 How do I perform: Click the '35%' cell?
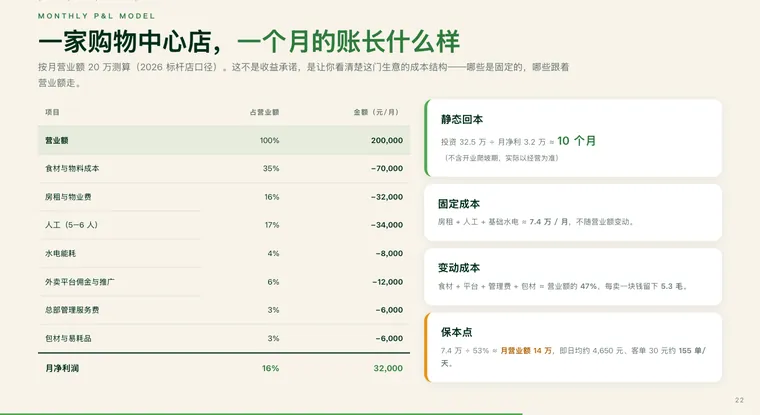click(271, 168)
